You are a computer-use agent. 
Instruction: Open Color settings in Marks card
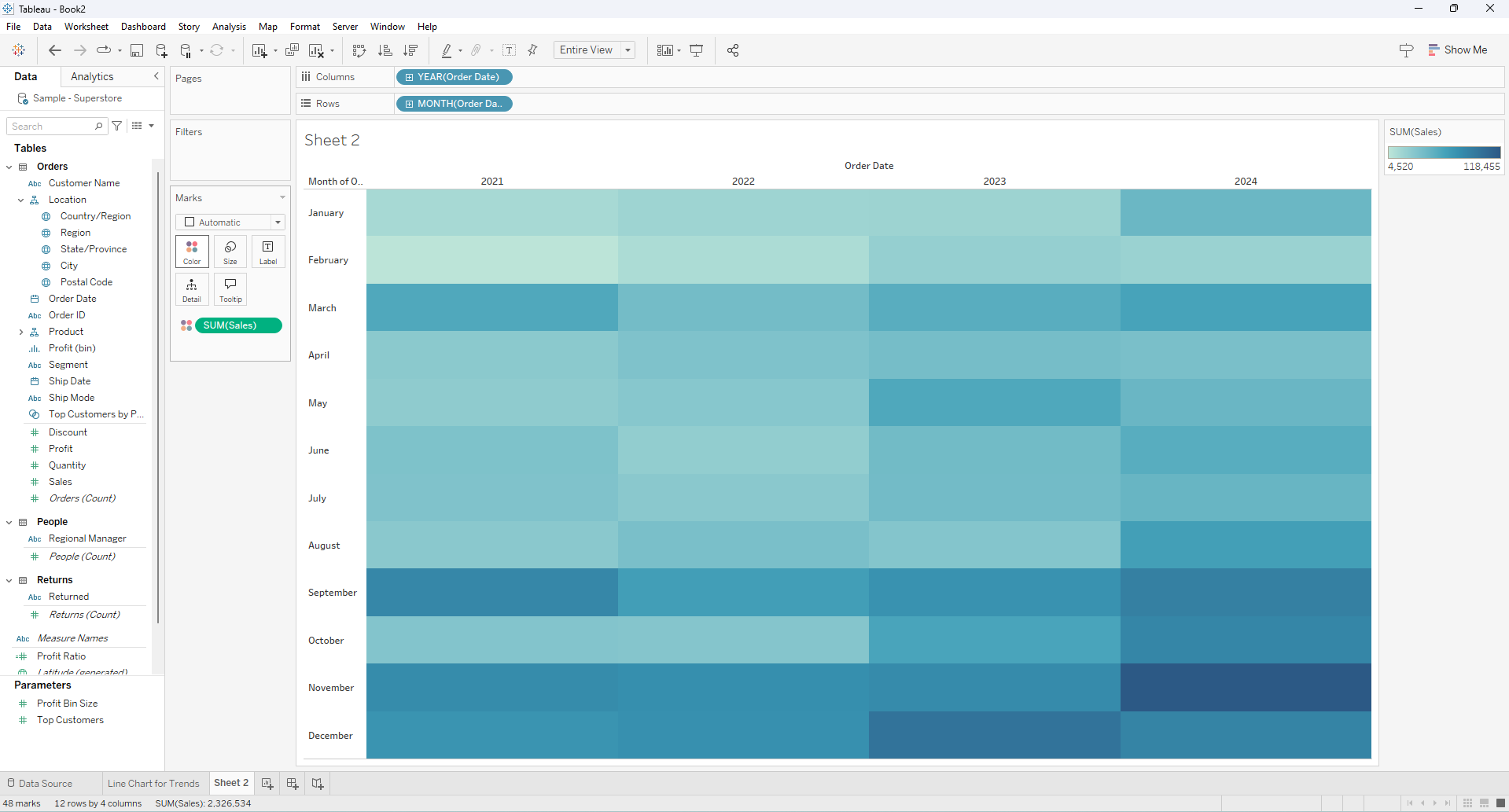(x=192, y=252)
